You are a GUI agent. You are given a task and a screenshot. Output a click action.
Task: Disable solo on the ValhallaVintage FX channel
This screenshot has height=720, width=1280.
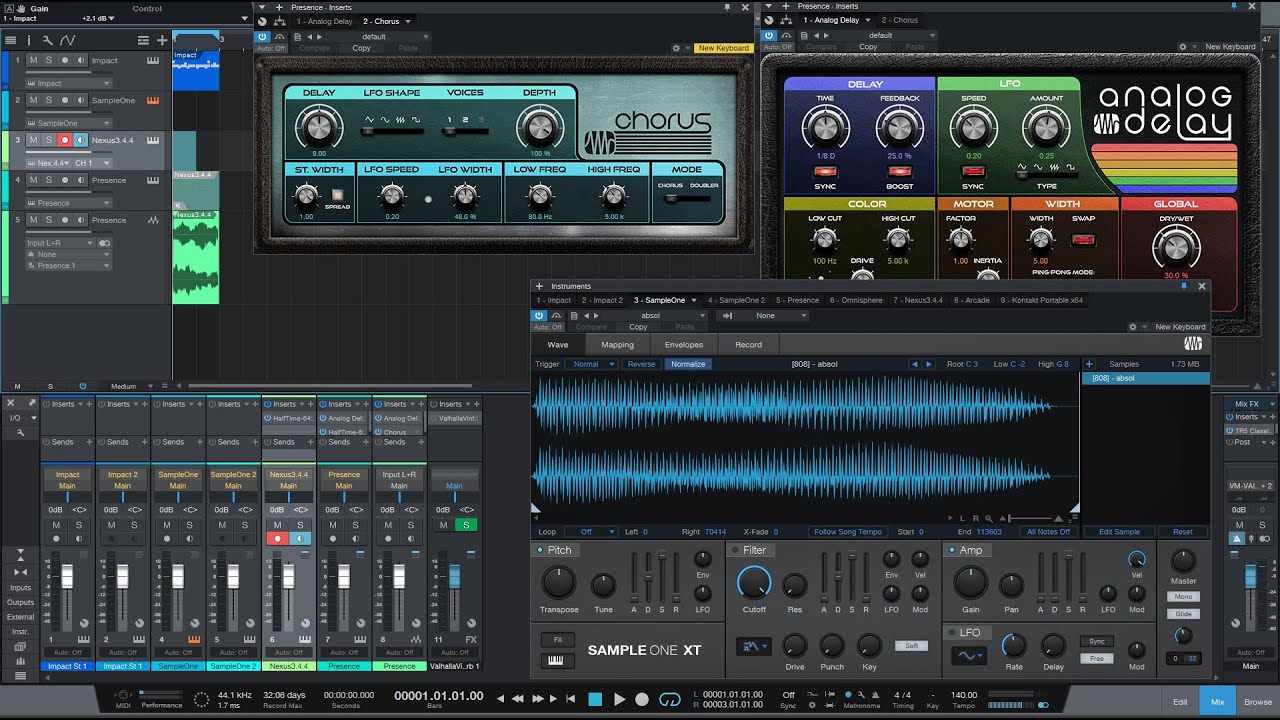click(465, 525)
